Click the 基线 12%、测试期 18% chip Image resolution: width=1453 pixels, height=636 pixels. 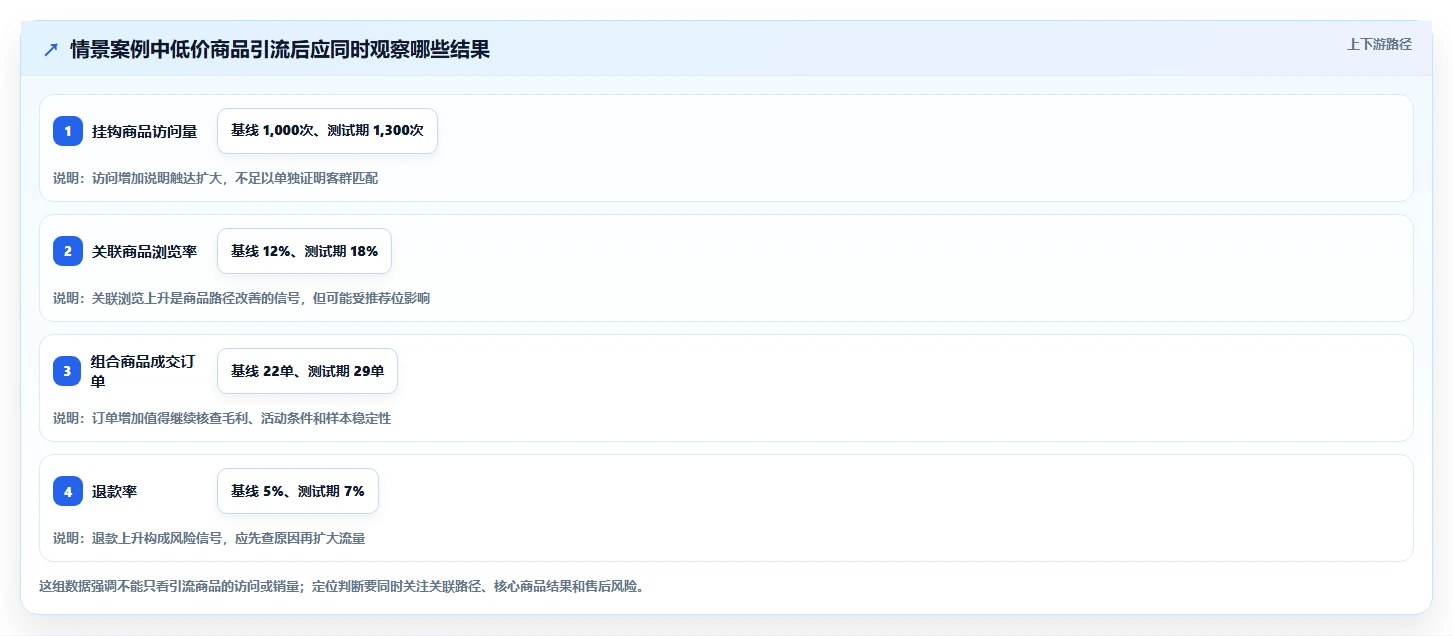pos(304,251)
